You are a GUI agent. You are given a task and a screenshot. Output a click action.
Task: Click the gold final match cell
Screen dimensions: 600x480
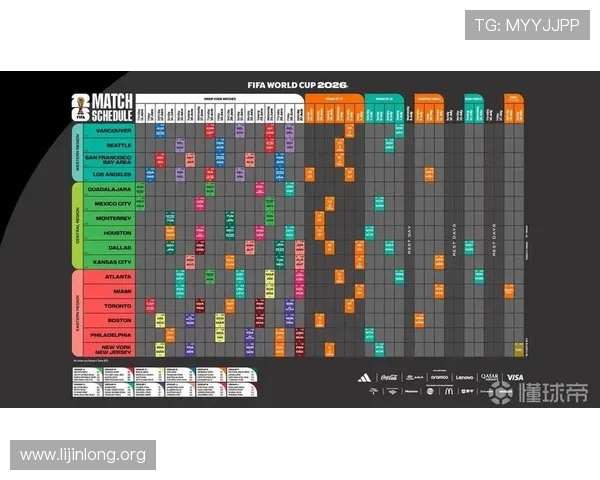pos(518,349)
